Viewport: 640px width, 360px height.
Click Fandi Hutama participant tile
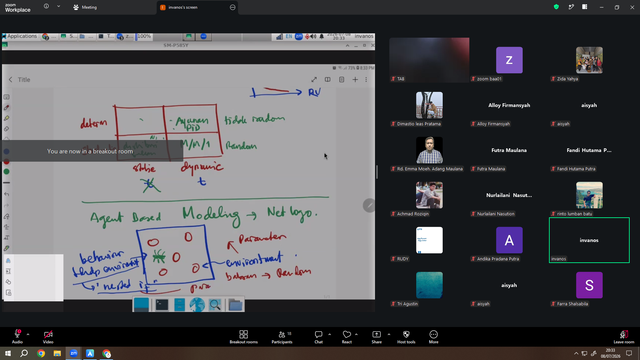pyautogui.click(x=589, y=150)
